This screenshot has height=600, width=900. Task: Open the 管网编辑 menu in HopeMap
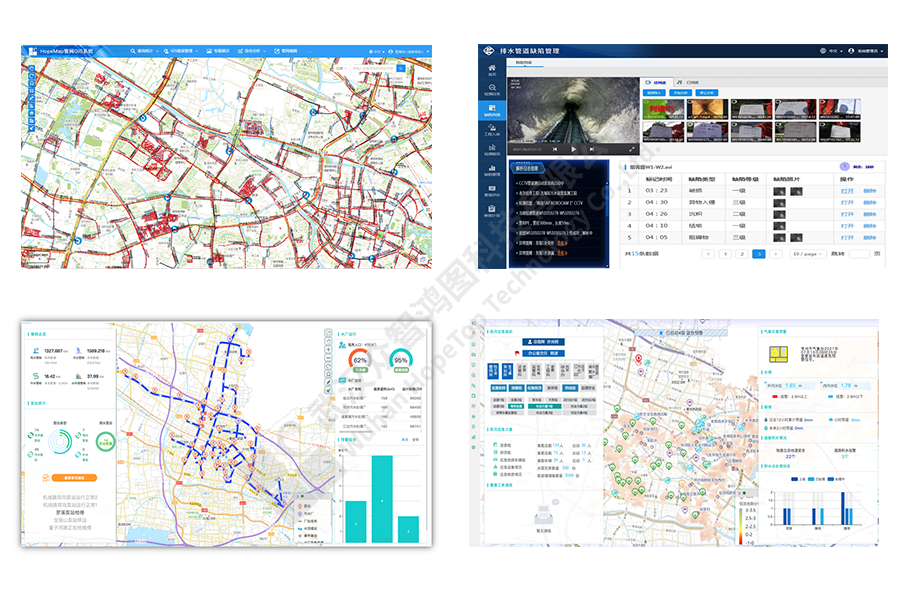pos(285,51)
